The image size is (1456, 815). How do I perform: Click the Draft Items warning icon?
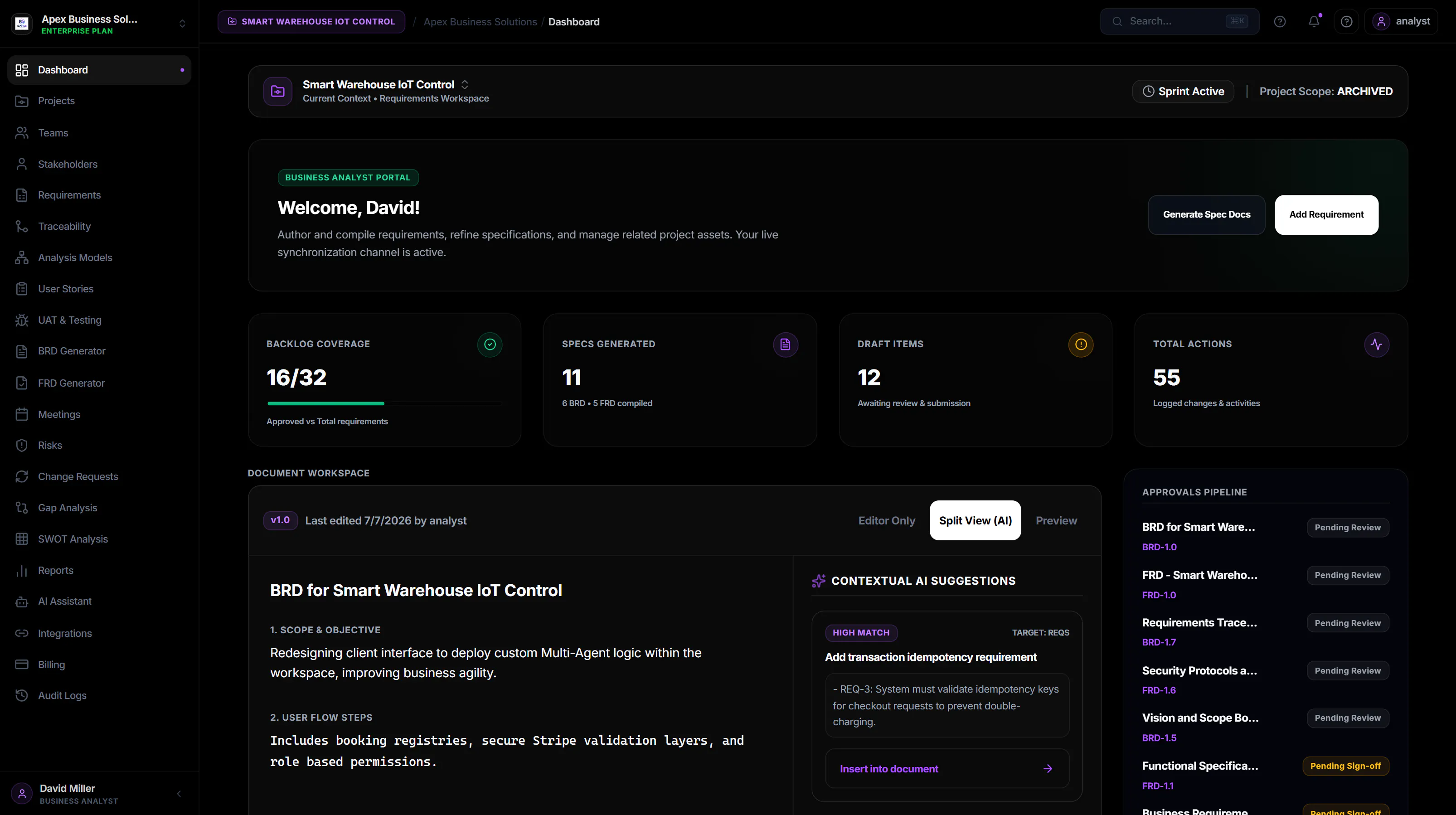1081,344
